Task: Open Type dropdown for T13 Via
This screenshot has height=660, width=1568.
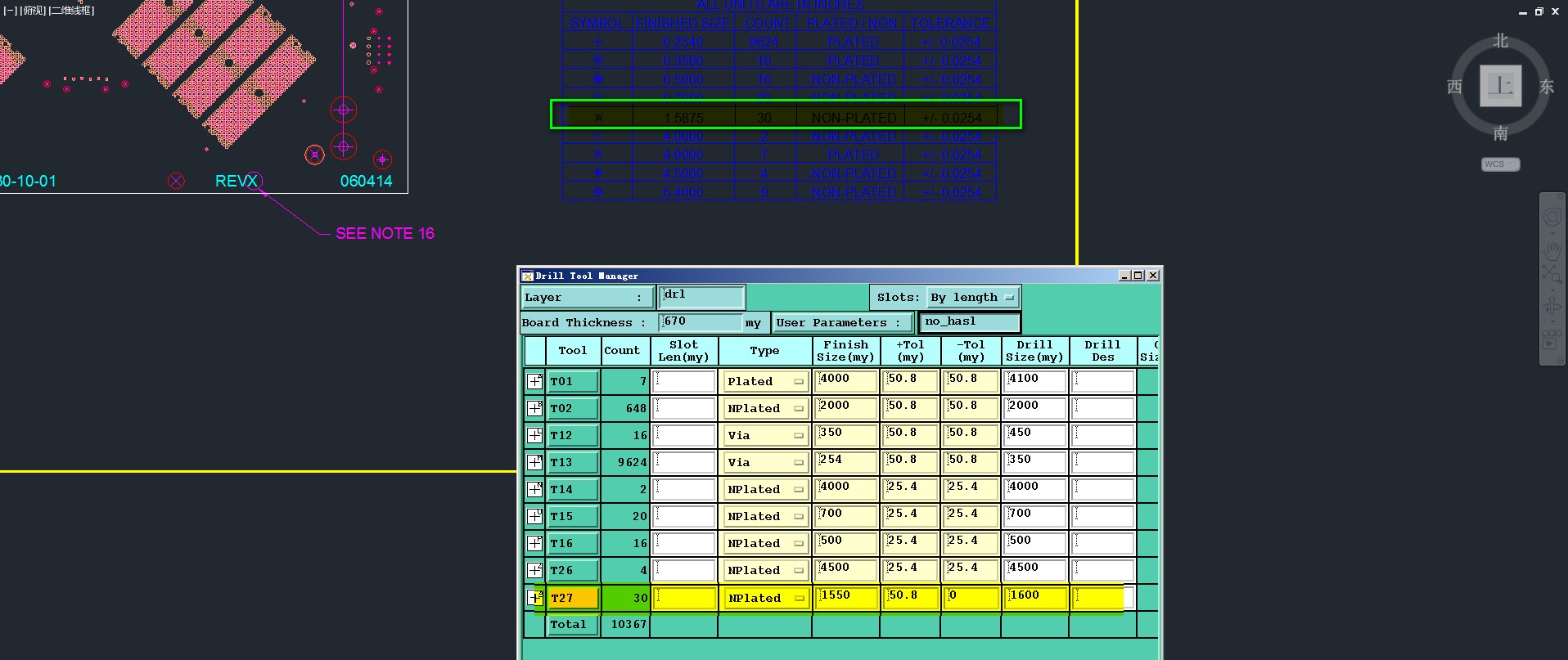Action: (765, 462)
